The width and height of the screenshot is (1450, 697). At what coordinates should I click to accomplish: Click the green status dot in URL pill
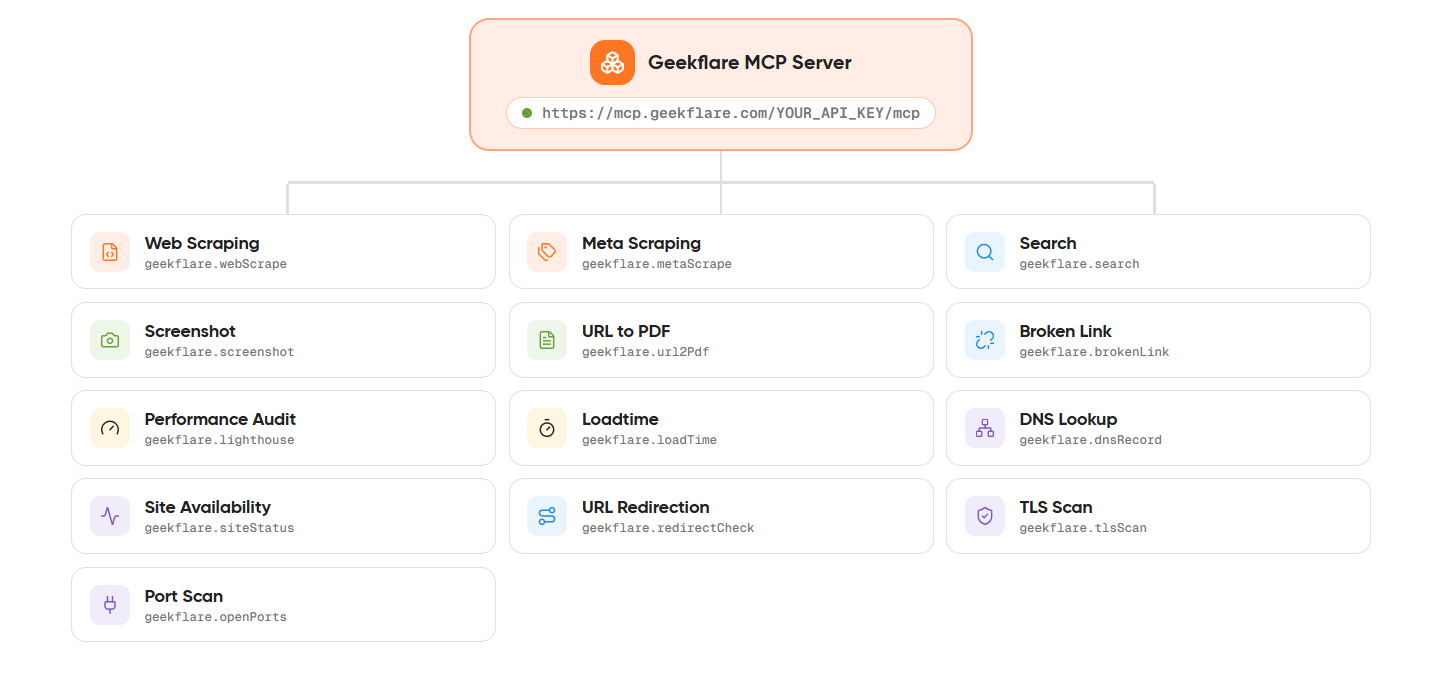coord(527,113)
